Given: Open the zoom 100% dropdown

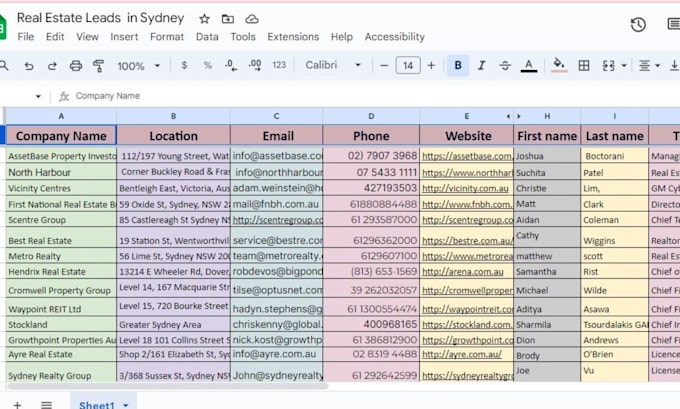Looking at the screenshot, I should 137,66.
